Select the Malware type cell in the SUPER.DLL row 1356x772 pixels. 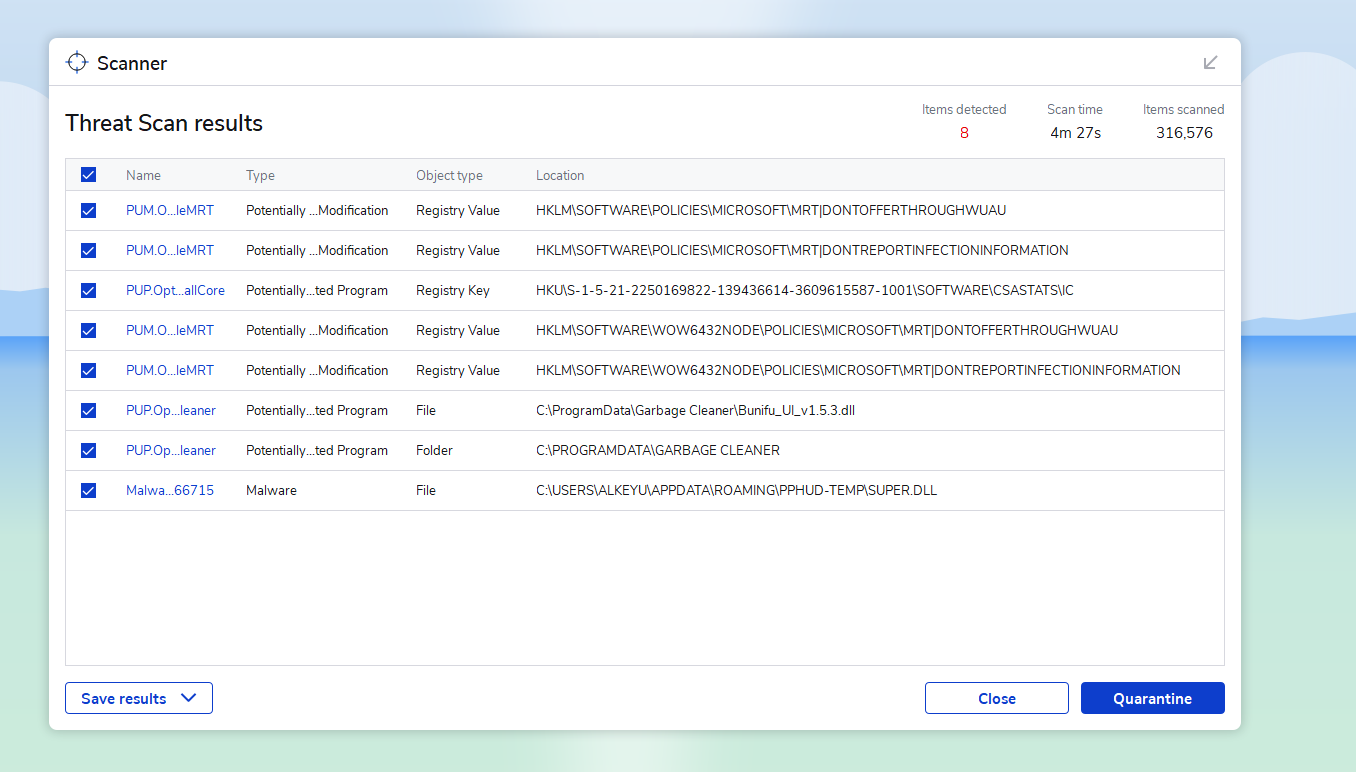[271, 491]
